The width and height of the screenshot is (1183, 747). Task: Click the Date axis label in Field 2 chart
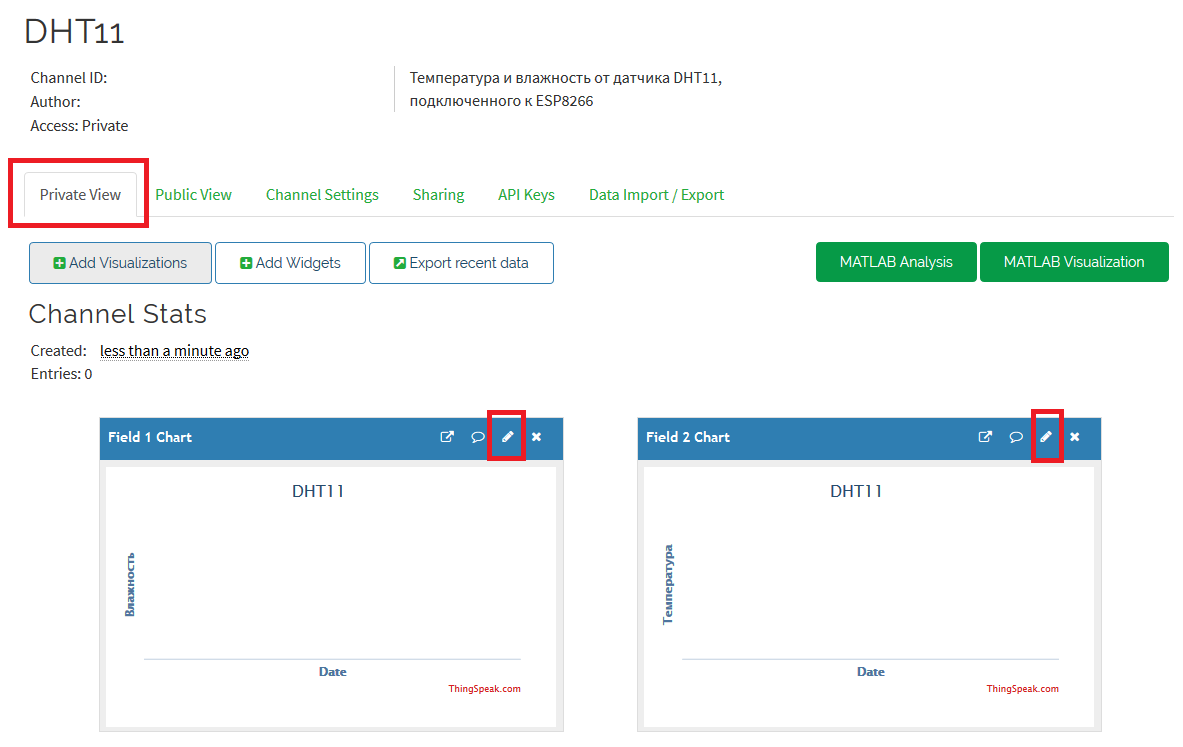(871, 672)
